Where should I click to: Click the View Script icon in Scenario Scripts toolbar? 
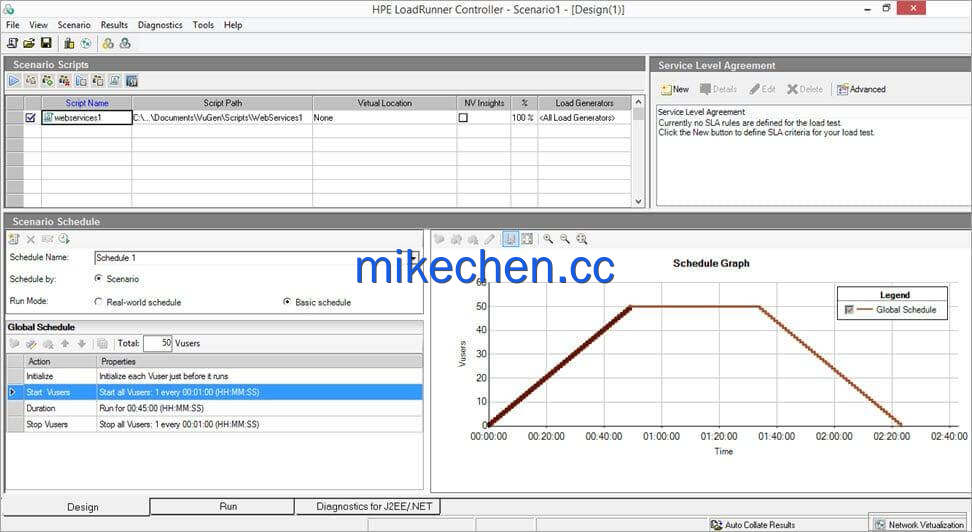tap(115, 81)
